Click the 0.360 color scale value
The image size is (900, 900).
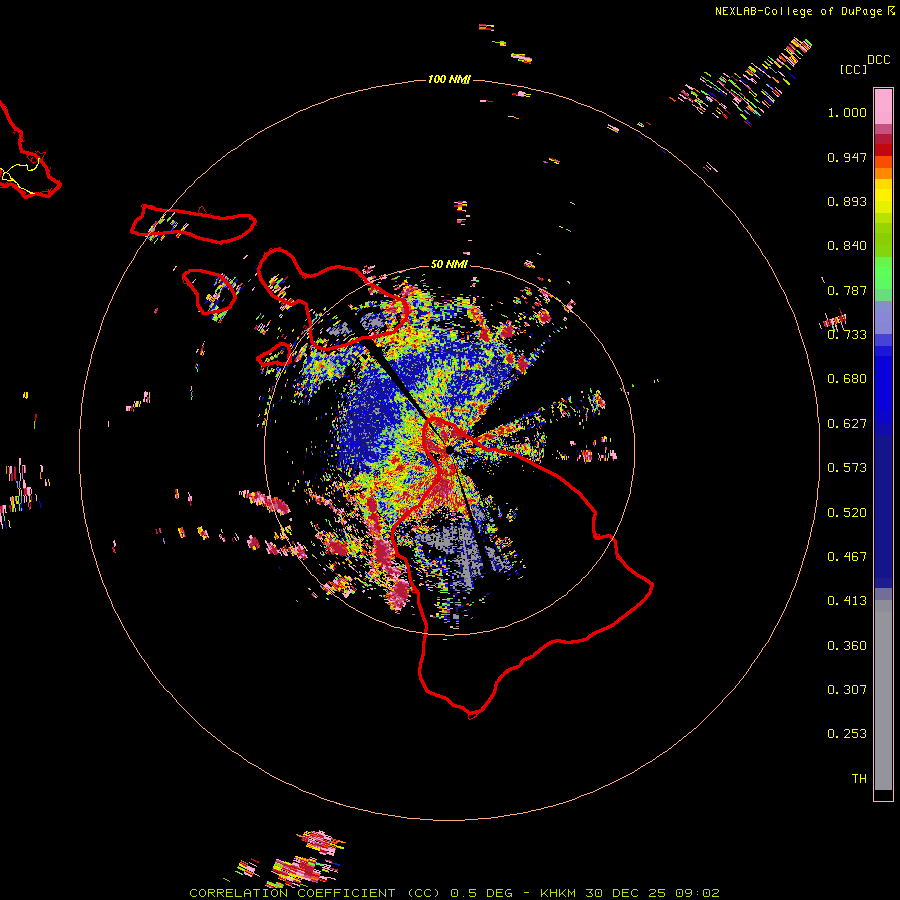847,646
